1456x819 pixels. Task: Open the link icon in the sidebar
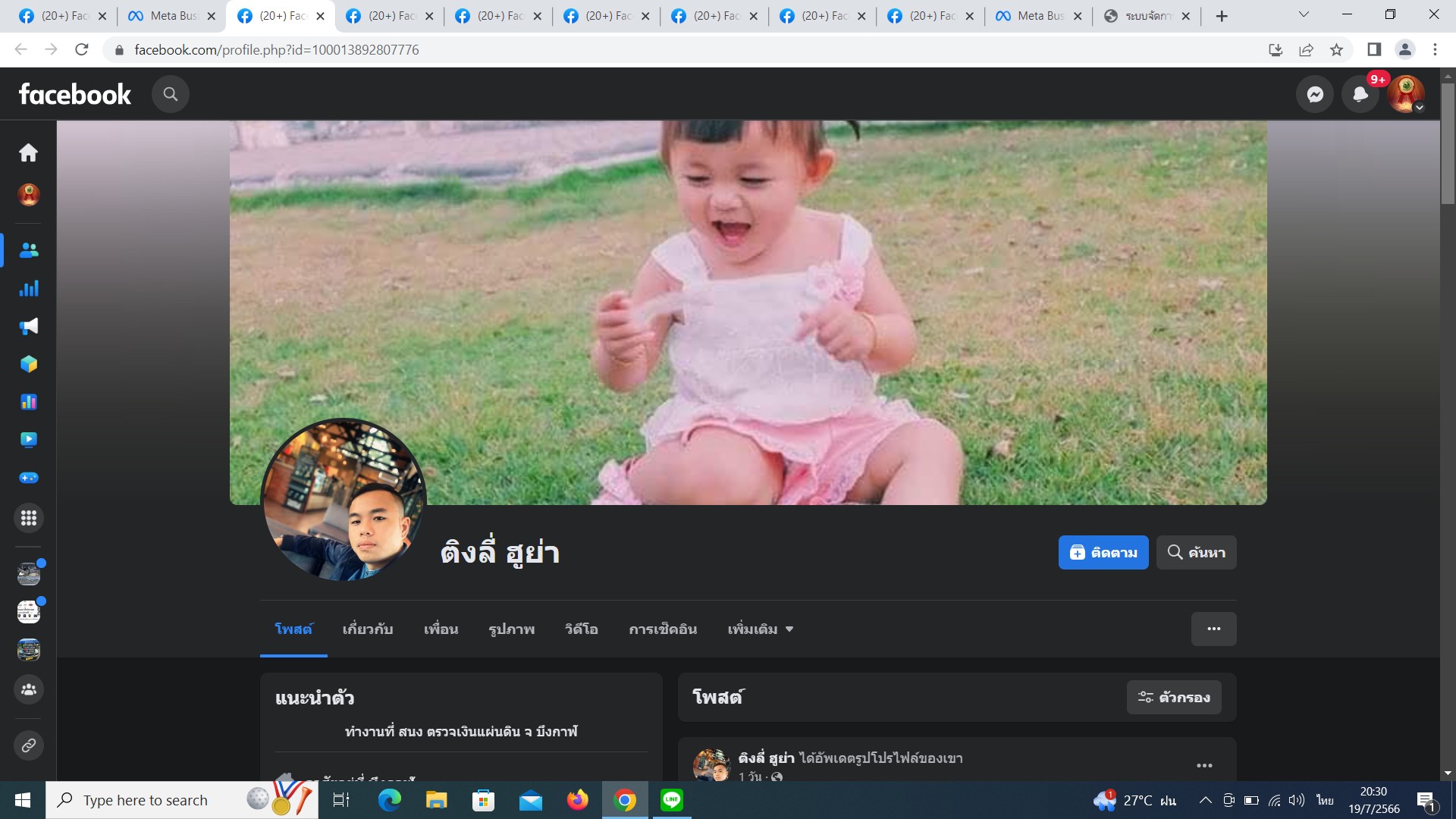point(29,745)
